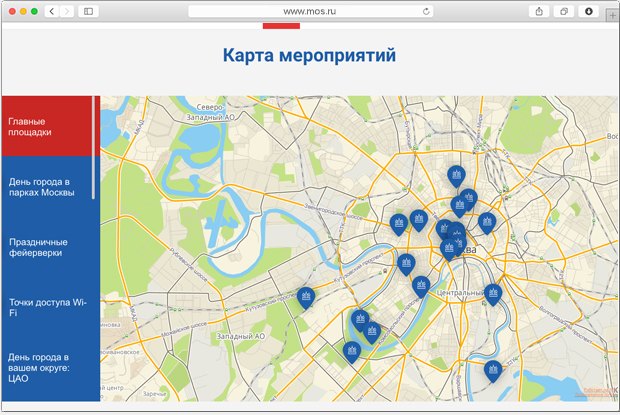Screen dimensions: 620x415
Task: Open День города в парках Москвы
Action: tap(47, 187)
